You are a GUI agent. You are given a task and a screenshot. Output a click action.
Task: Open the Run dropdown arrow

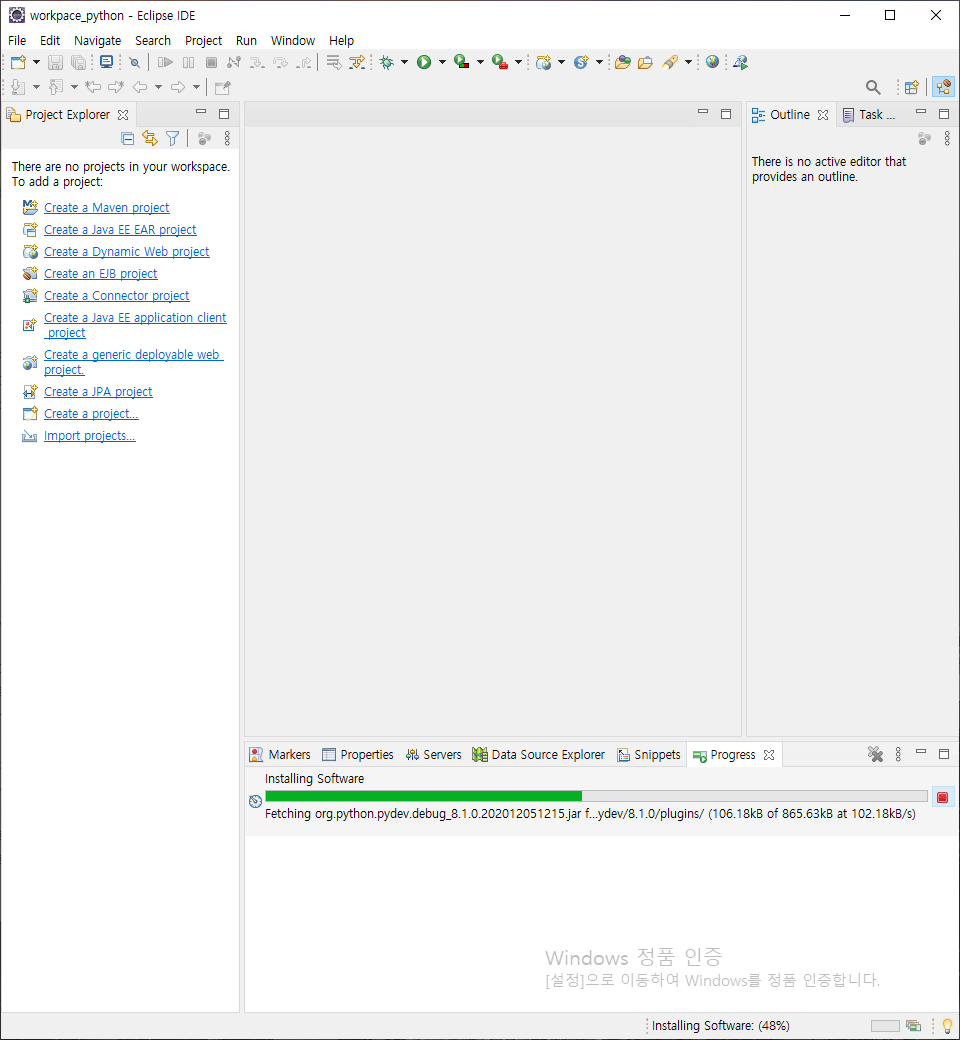point(443,62)
